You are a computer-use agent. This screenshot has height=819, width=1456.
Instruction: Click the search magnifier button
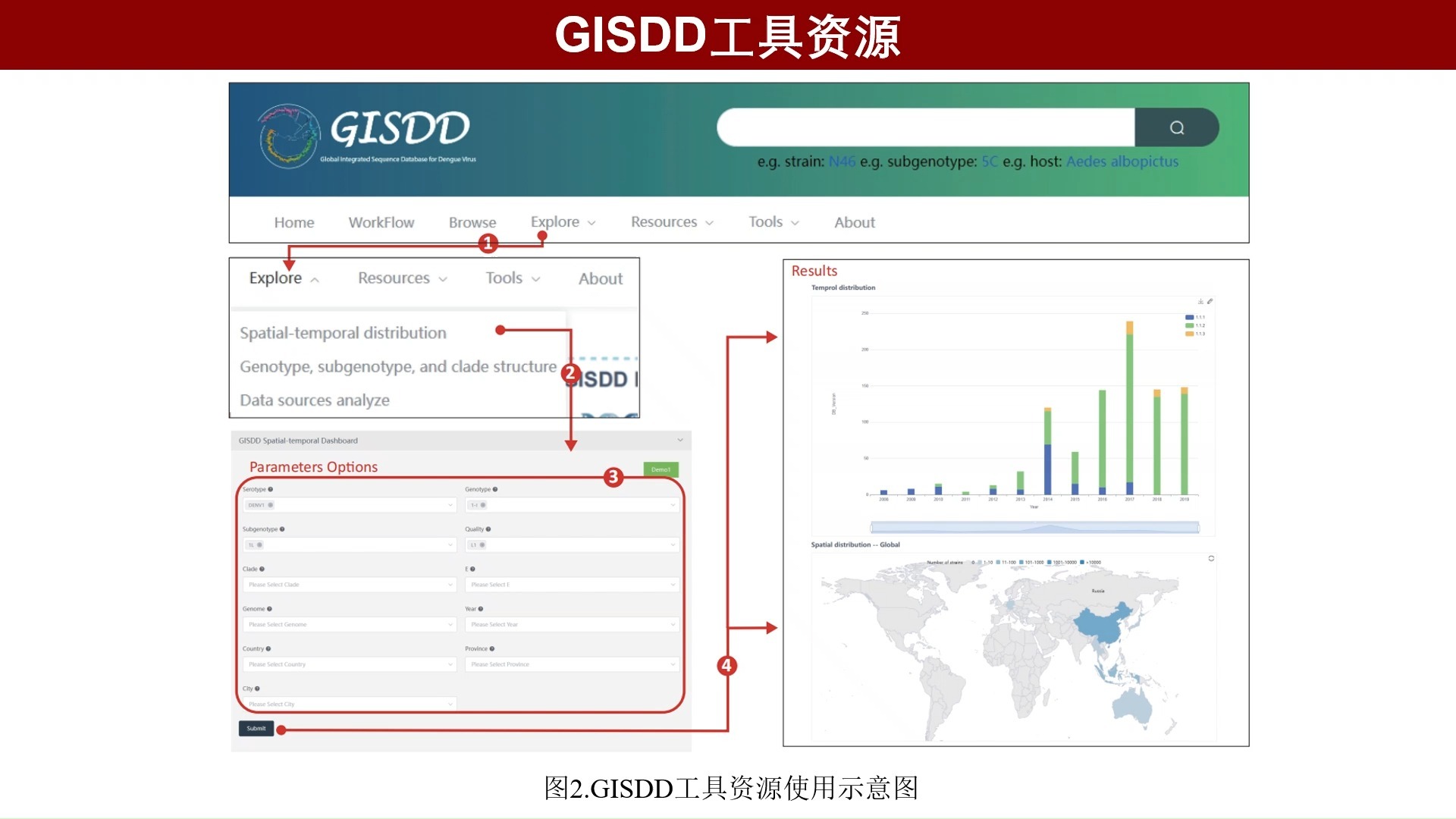(x=1176, y=127)
